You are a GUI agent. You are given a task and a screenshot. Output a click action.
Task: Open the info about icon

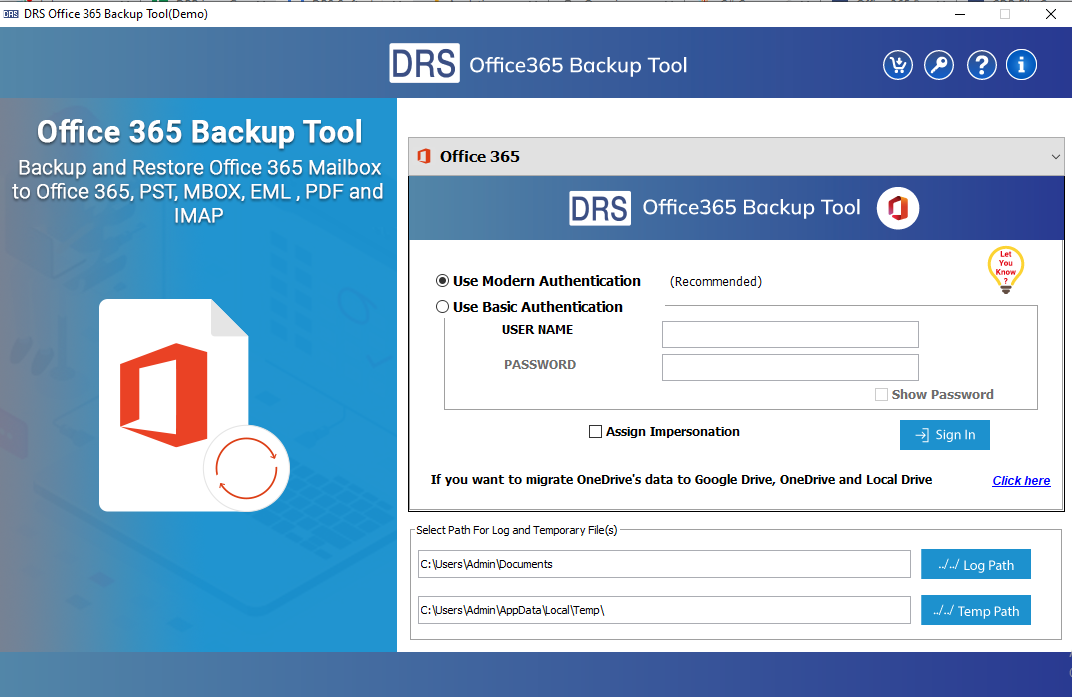click(x=1021, y=65)
